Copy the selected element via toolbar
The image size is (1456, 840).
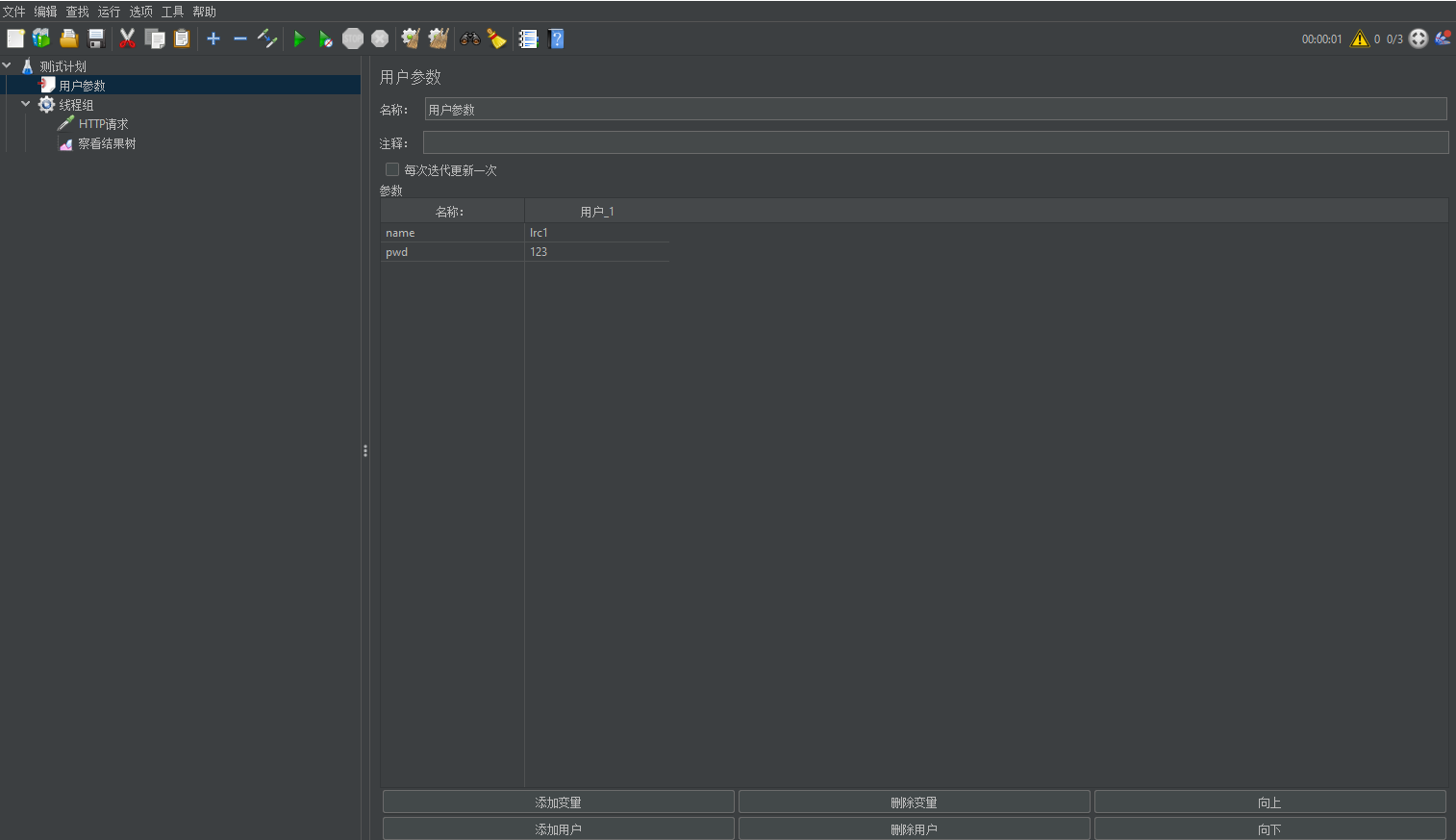coord(155,38)
